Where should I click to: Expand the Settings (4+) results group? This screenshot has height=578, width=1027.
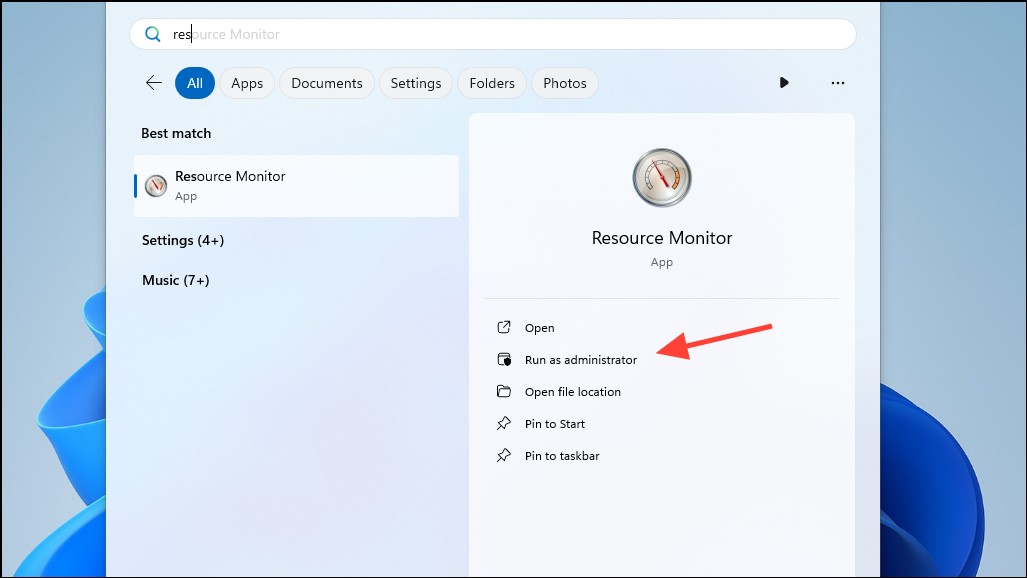(x=183, y=241)
